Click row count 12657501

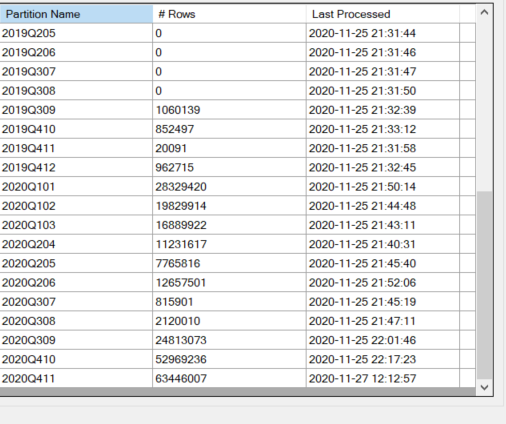click(181, 283)
